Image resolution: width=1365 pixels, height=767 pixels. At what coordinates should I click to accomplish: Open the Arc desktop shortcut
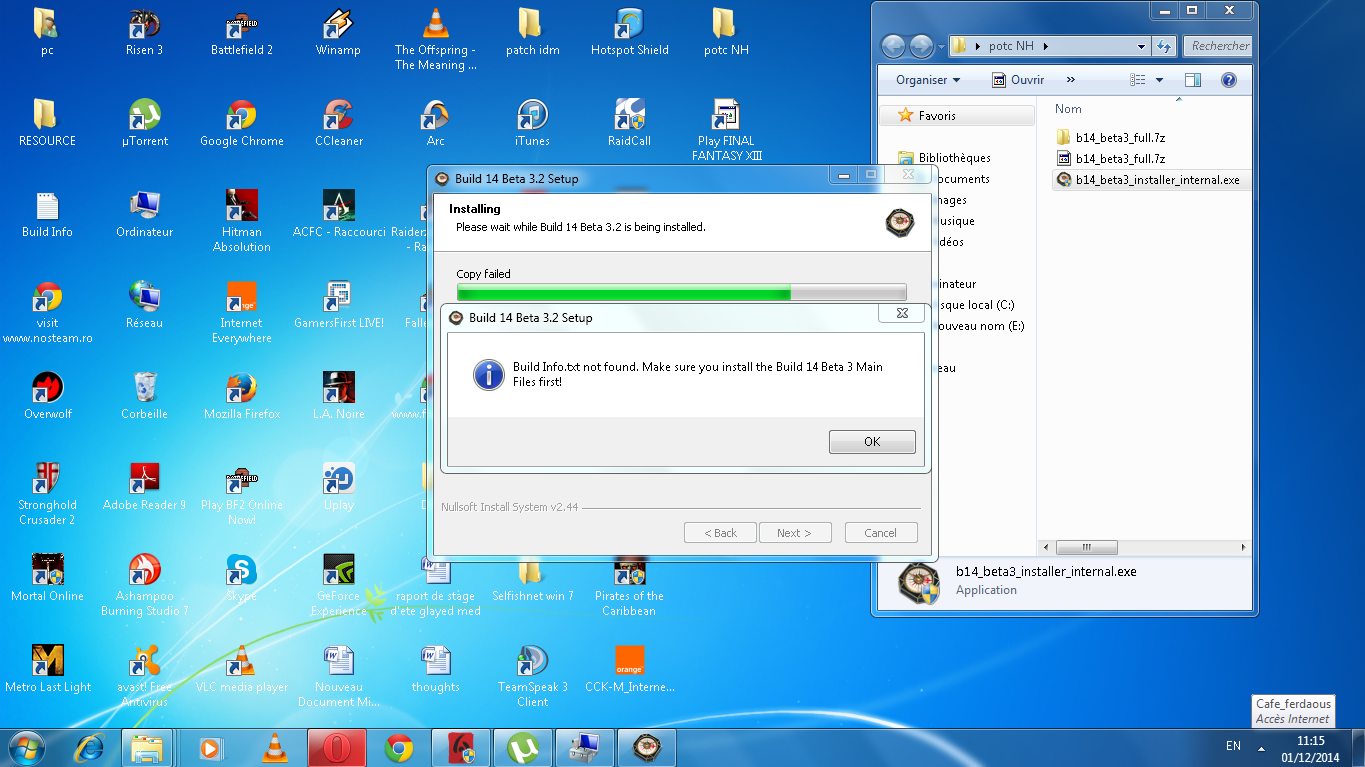pyautogui.click(x=435, y=124)
